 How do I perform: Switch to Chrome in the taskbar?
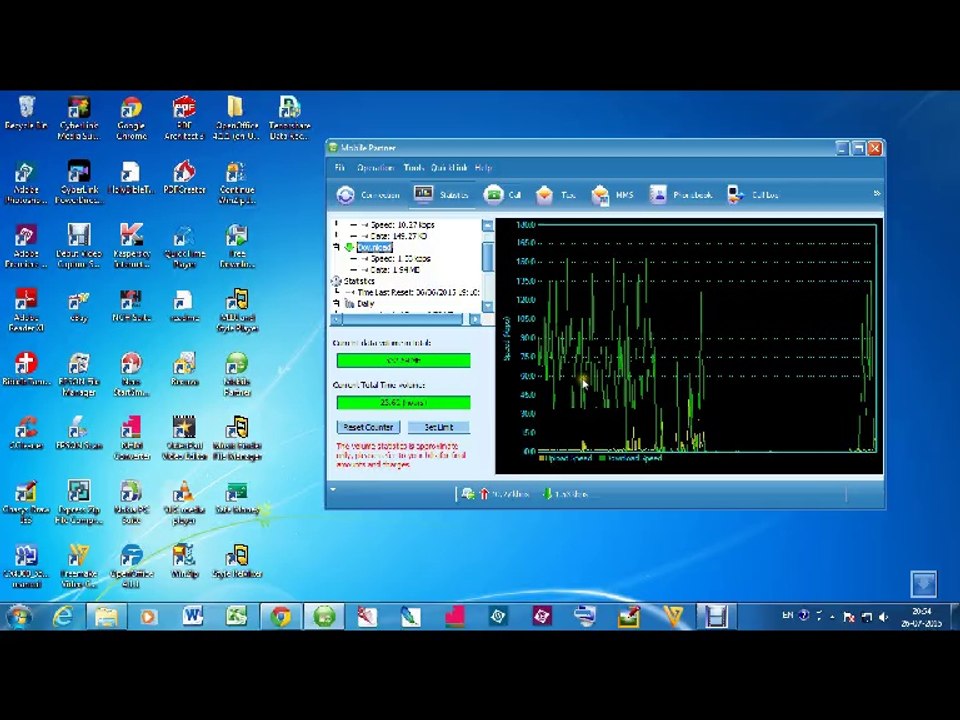280,617
